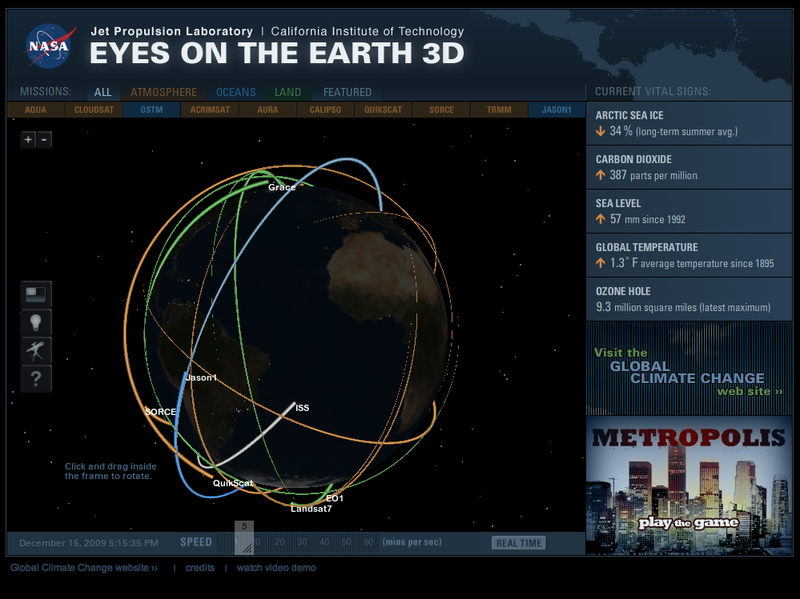Open the Global Temperature vital sign

click(x=689, y=256)
